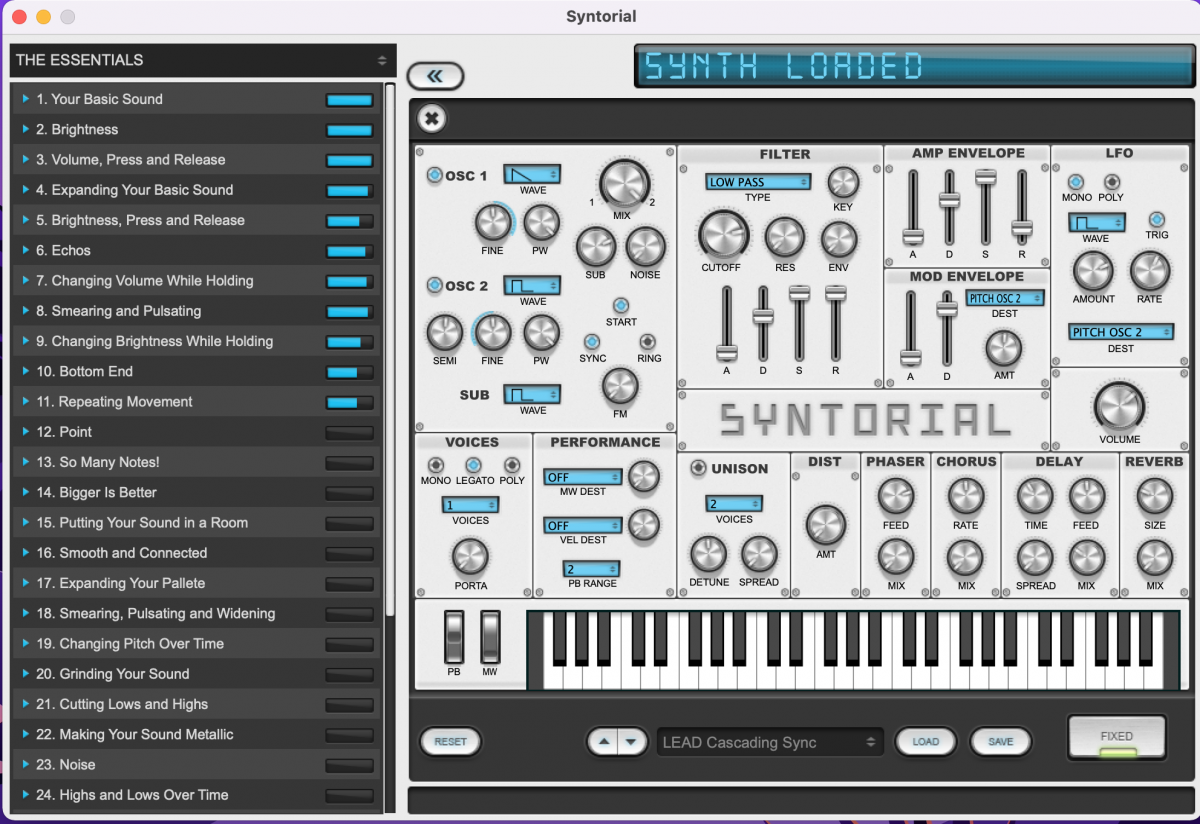Click the REVERB SIZE knob
Viewport: 1200px width, 824px height.
pos(1155,497)
